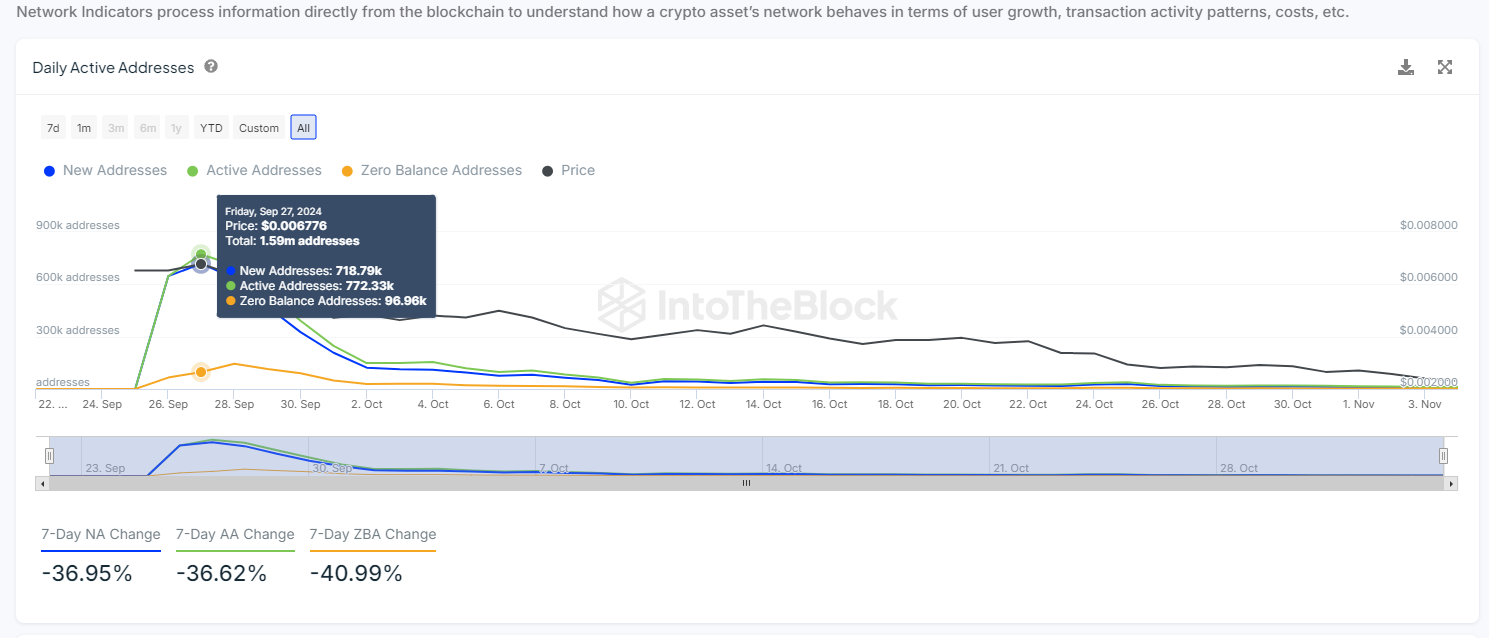Choose the YTD range option
This screenshot has height=638, width=1489.
tap(211, 128)
